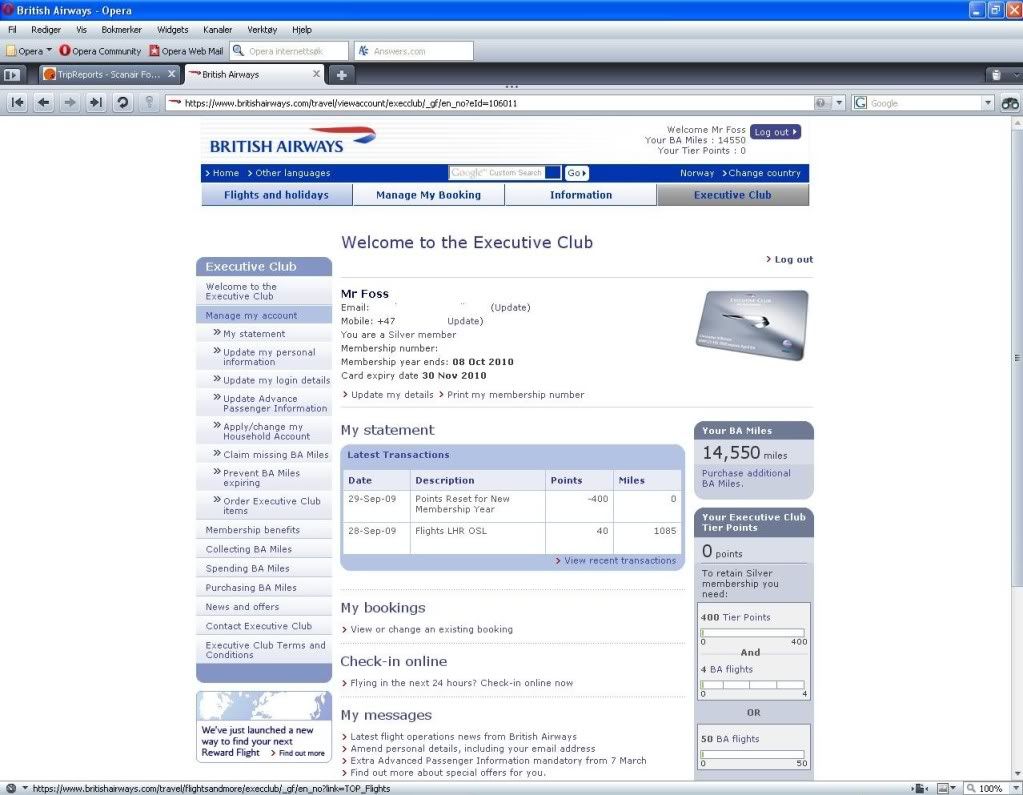Open the Information tab
Viewport: 1023px width, 795px height.
click(581, 194)
